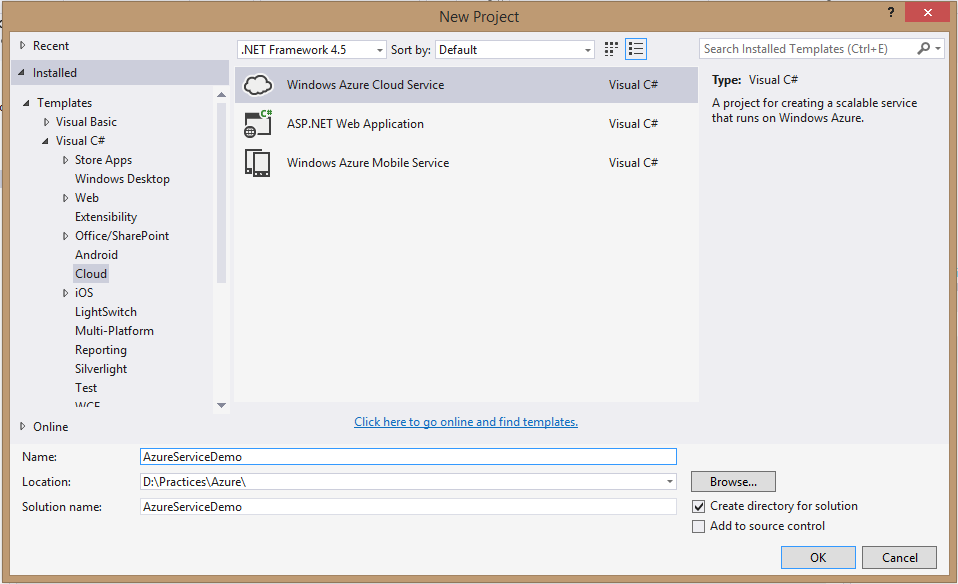This screenshot has width=958, height=584.
Task: Open the Location path dropdown arrow
Action: [x=670, y=482]
